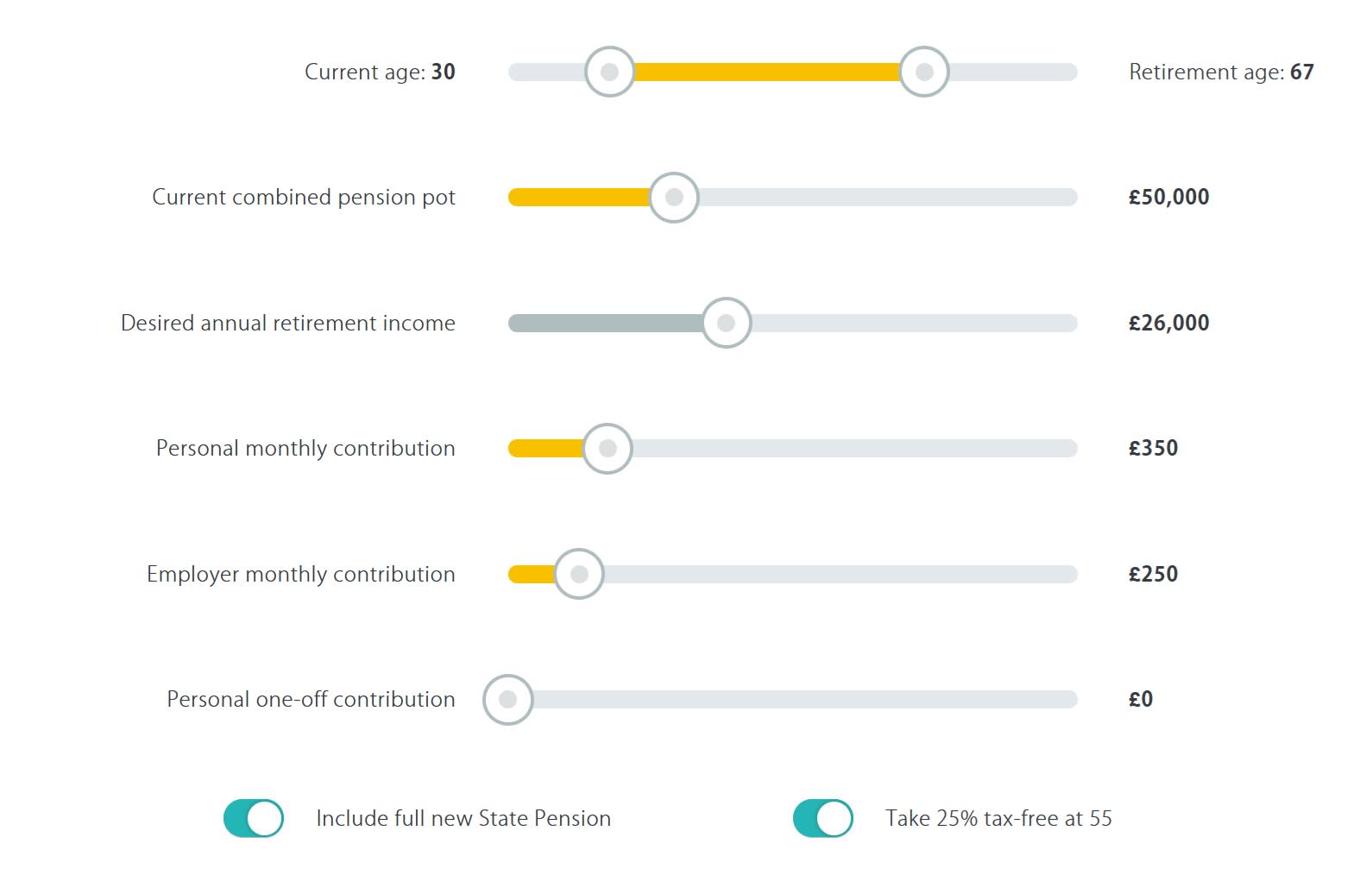Disable Include full new State Pension

[253, 818]
